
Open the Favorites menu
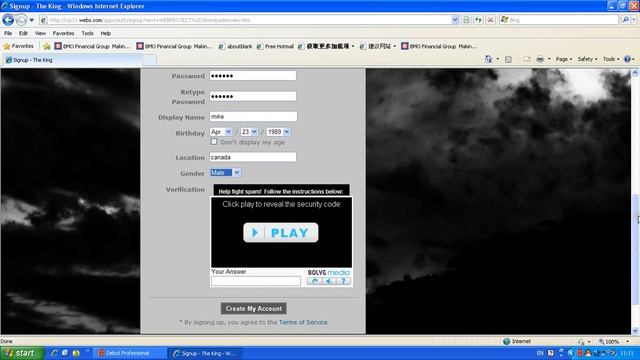coord(63,33)
